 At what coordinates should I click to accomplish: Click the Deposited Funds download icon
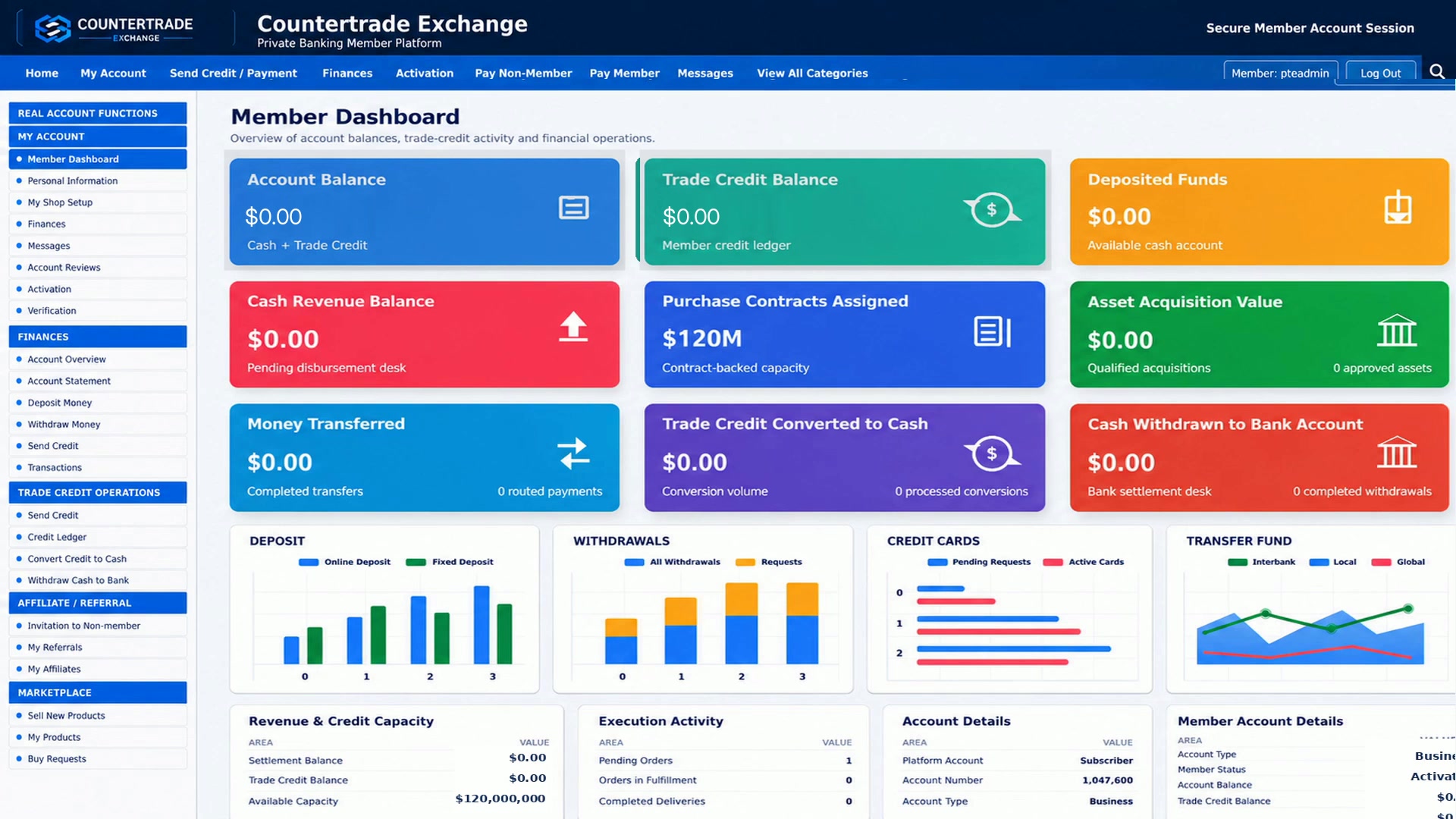pos(1397,208)
